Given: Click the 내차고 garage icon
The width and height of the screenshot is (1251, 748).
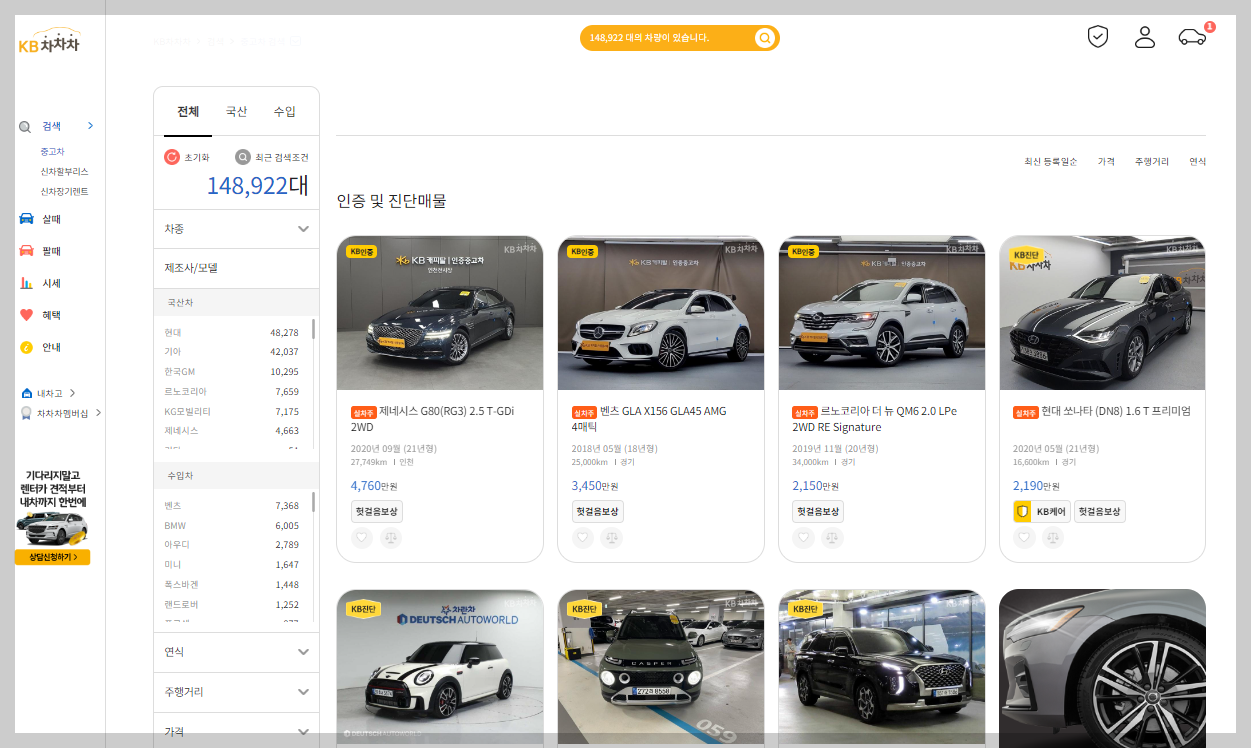Looking at the screenshot, I should (x=26, y=393).
